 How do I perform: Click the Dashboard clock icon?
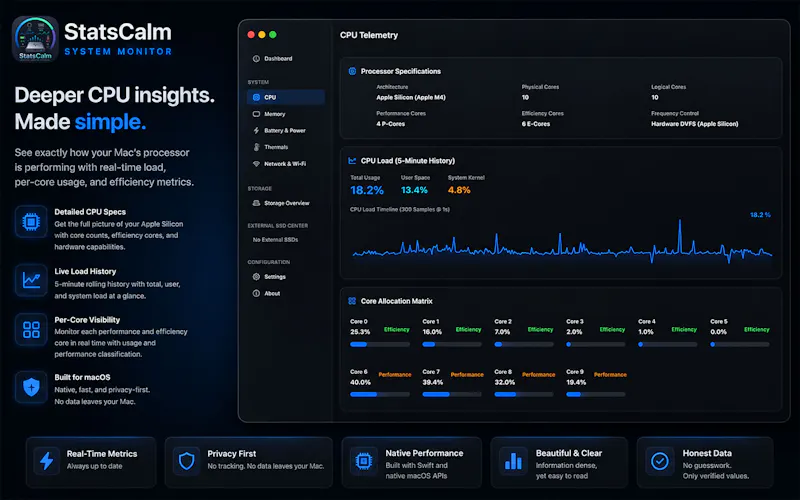[256, 59]
